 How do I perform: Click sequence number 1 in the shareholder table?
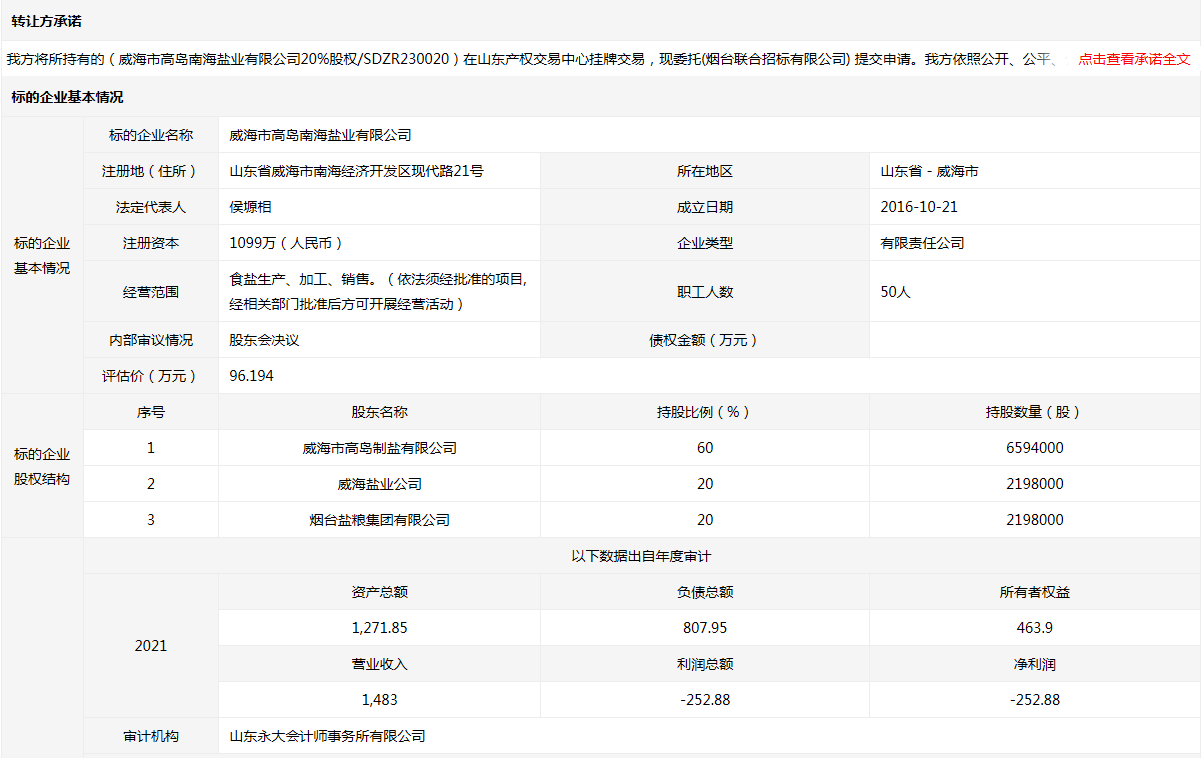point(151,448)
